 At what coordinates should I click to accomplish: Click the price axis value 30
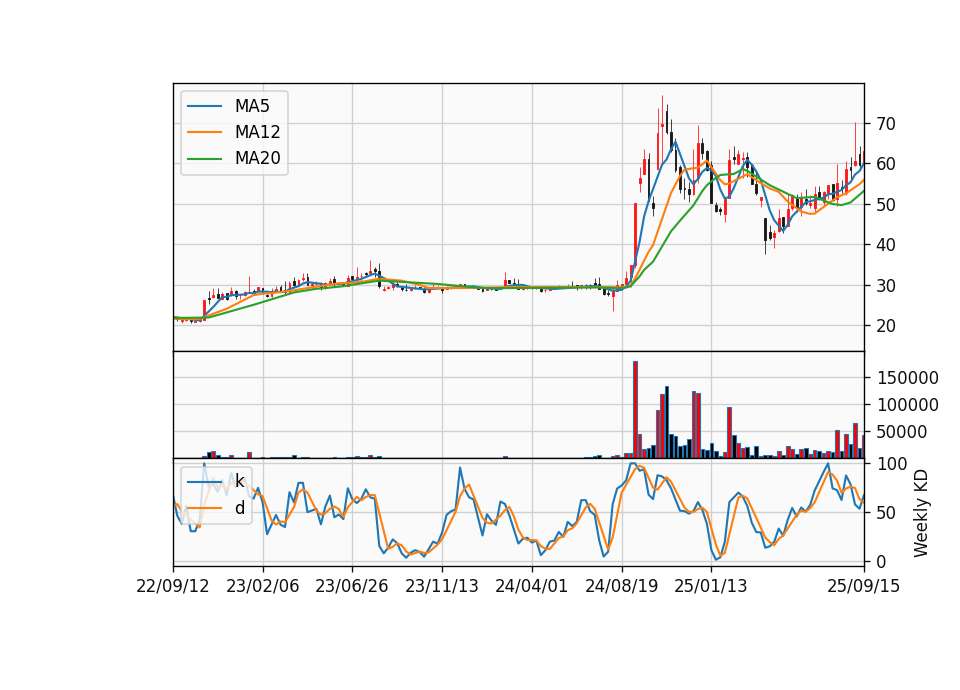[x=886, y=285]
